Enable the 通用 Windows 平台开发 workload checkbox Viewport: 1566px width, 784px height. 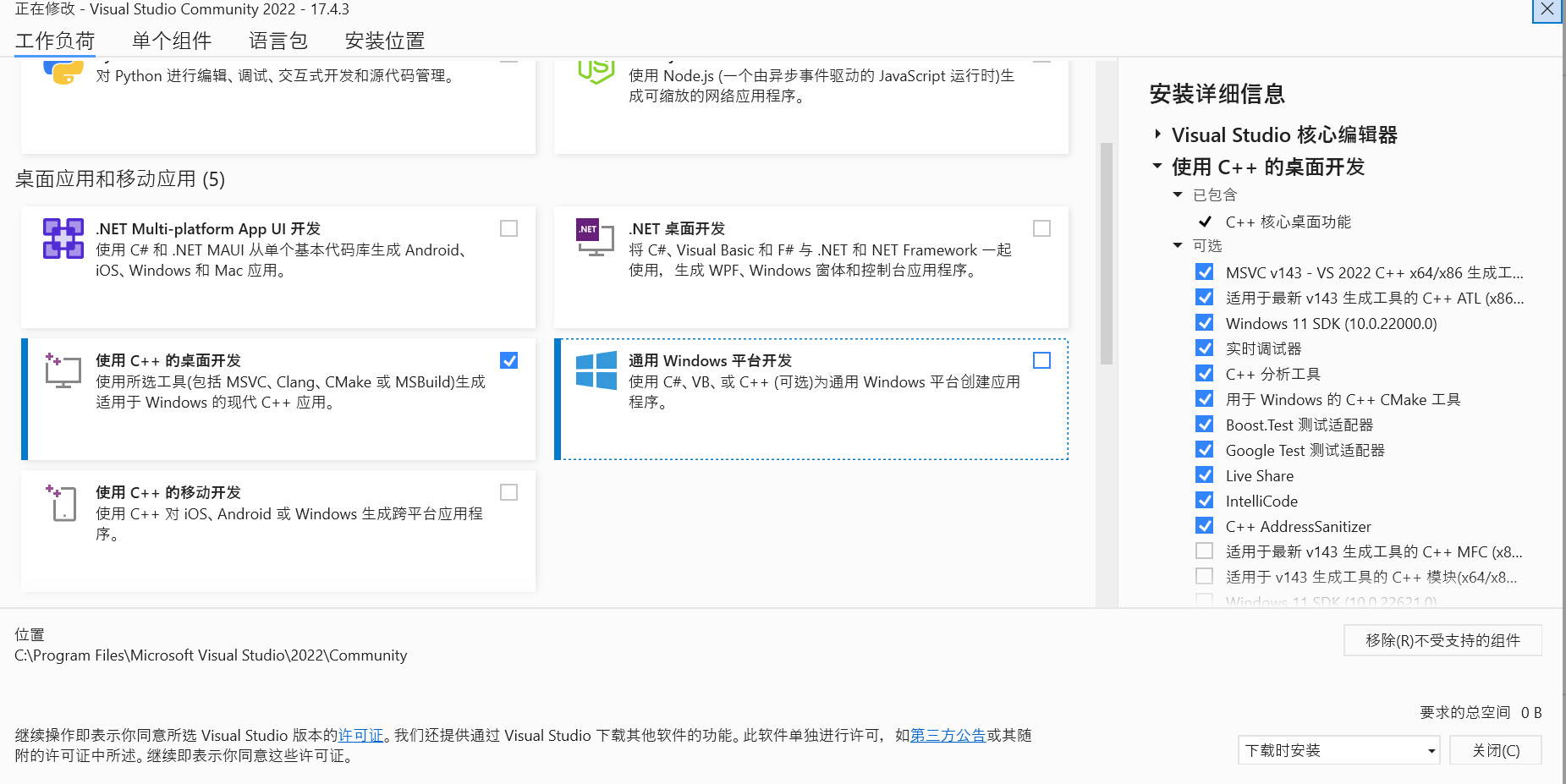point(1041,360)
